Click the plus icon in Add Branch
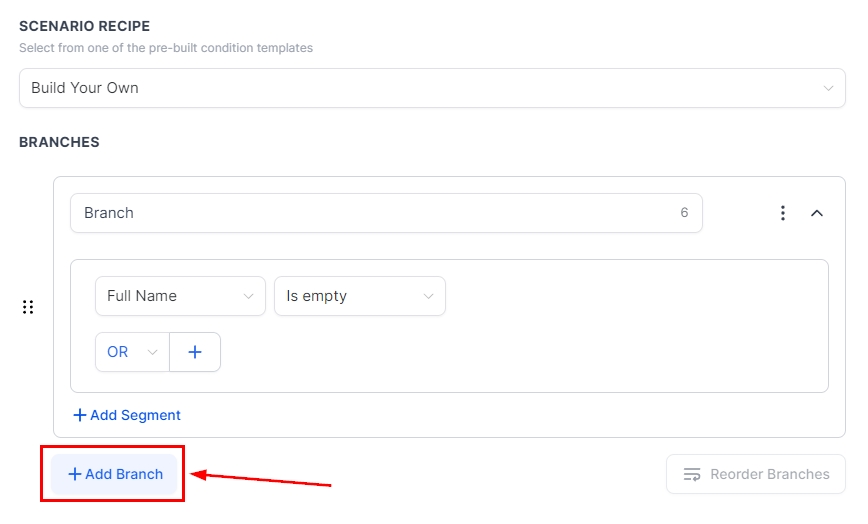 [x=75, y=474]
